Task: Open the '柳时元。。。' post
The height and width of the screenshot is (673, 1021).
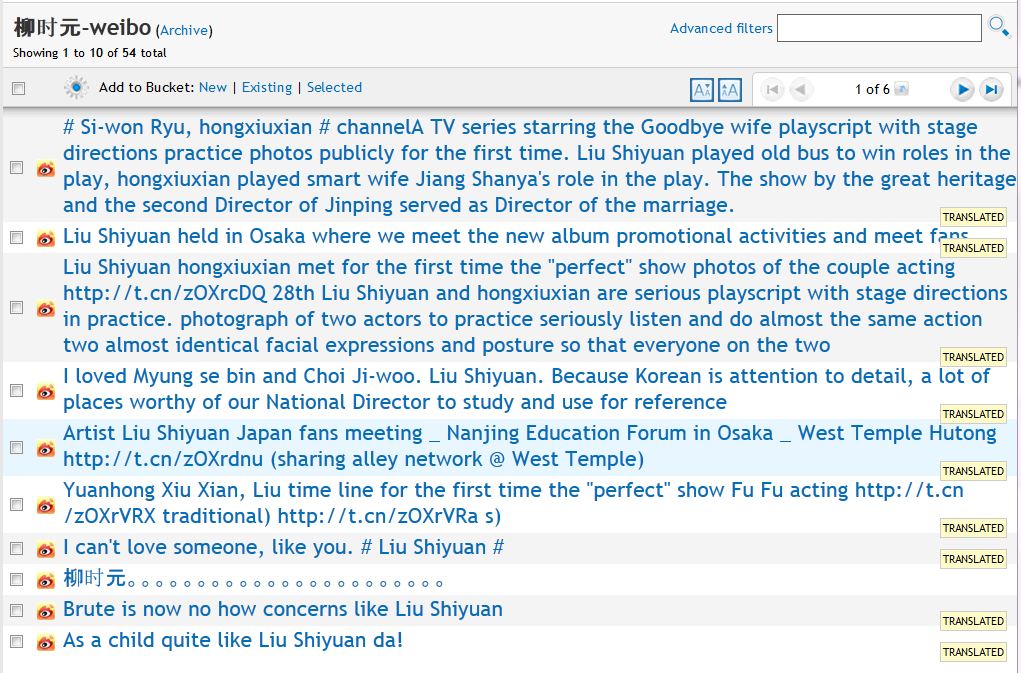Action: tap(253, 578)
